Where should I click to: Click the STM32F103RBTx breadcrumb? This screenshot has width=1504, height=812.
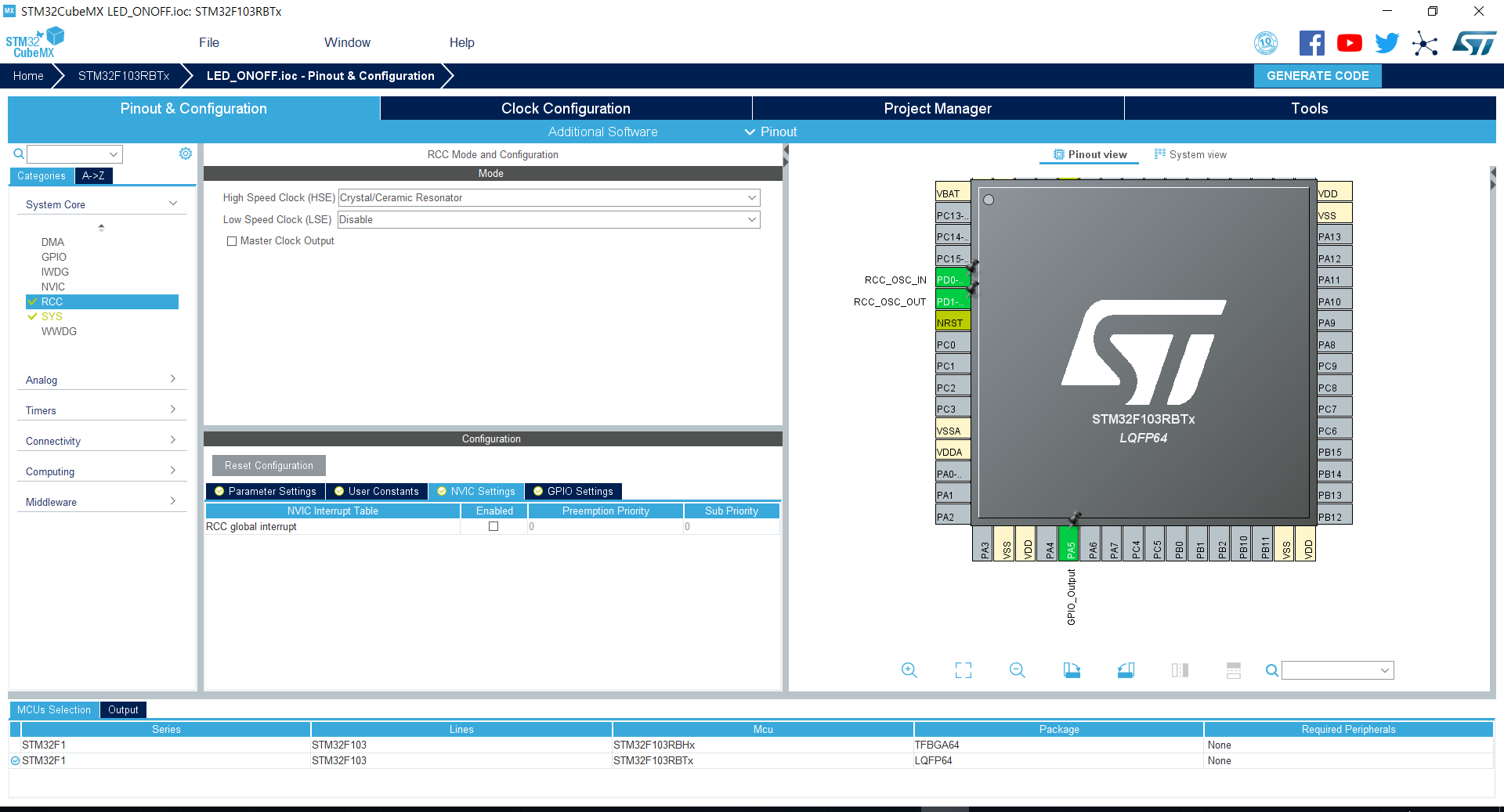click(x=124, y=76)
